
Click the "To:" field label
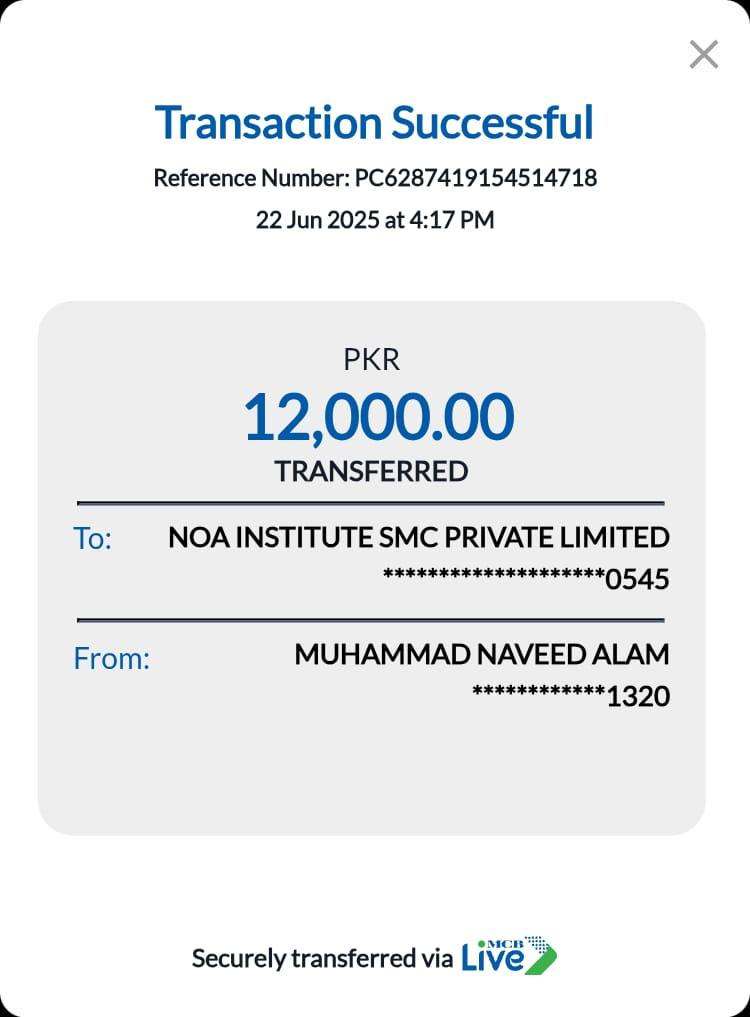click(x=93, y=539)
